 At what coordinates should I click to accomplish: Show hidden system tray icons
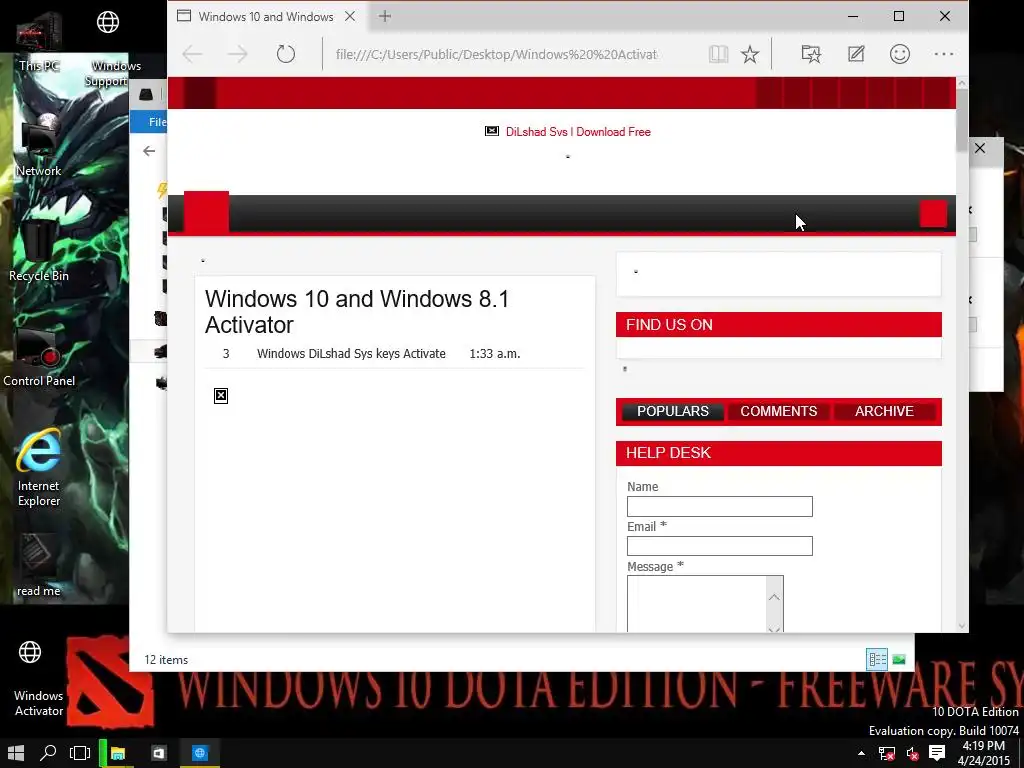(x=861, y=754)
